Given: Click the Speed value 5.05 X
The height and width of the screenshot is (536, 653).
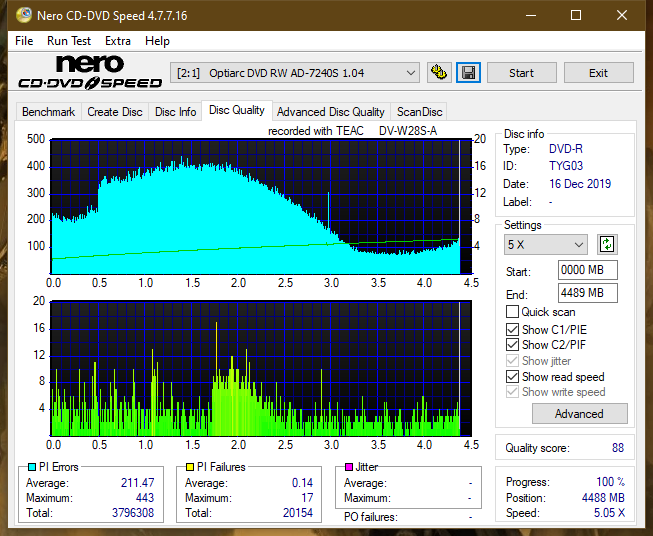Looking at the screenshot, I should [x=609, y=513].
